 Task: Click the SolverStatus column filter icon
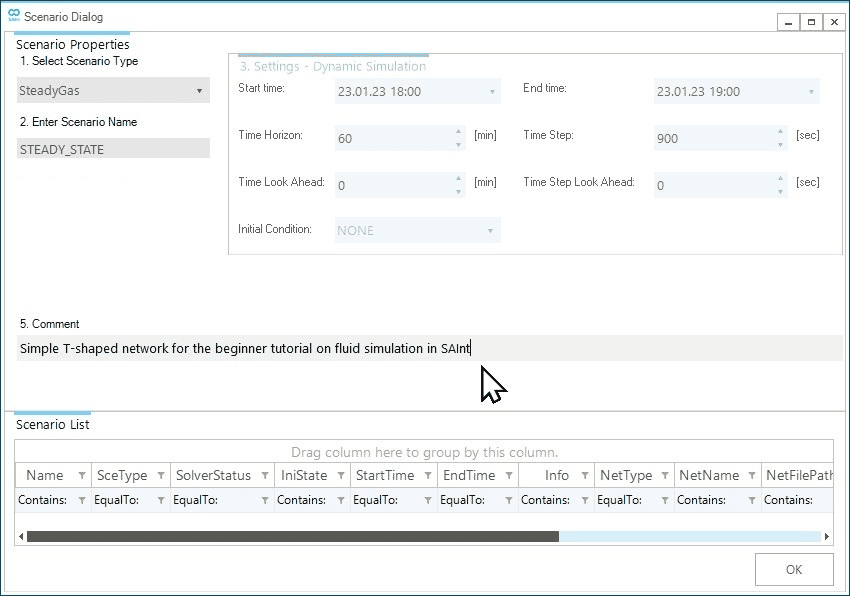265,476
